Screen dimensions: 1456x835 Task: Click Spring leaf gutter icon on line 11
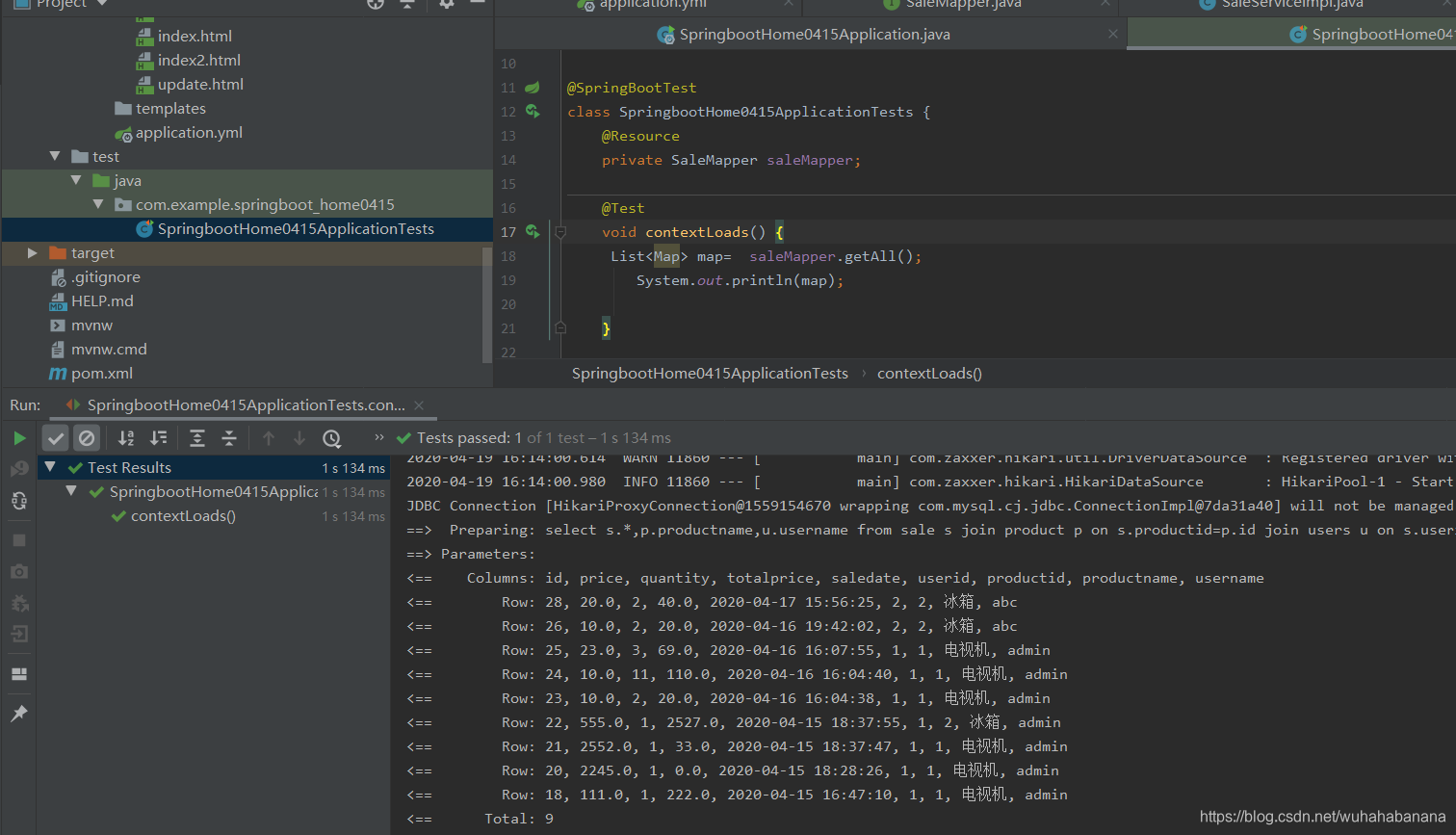(x=532, y=88)
